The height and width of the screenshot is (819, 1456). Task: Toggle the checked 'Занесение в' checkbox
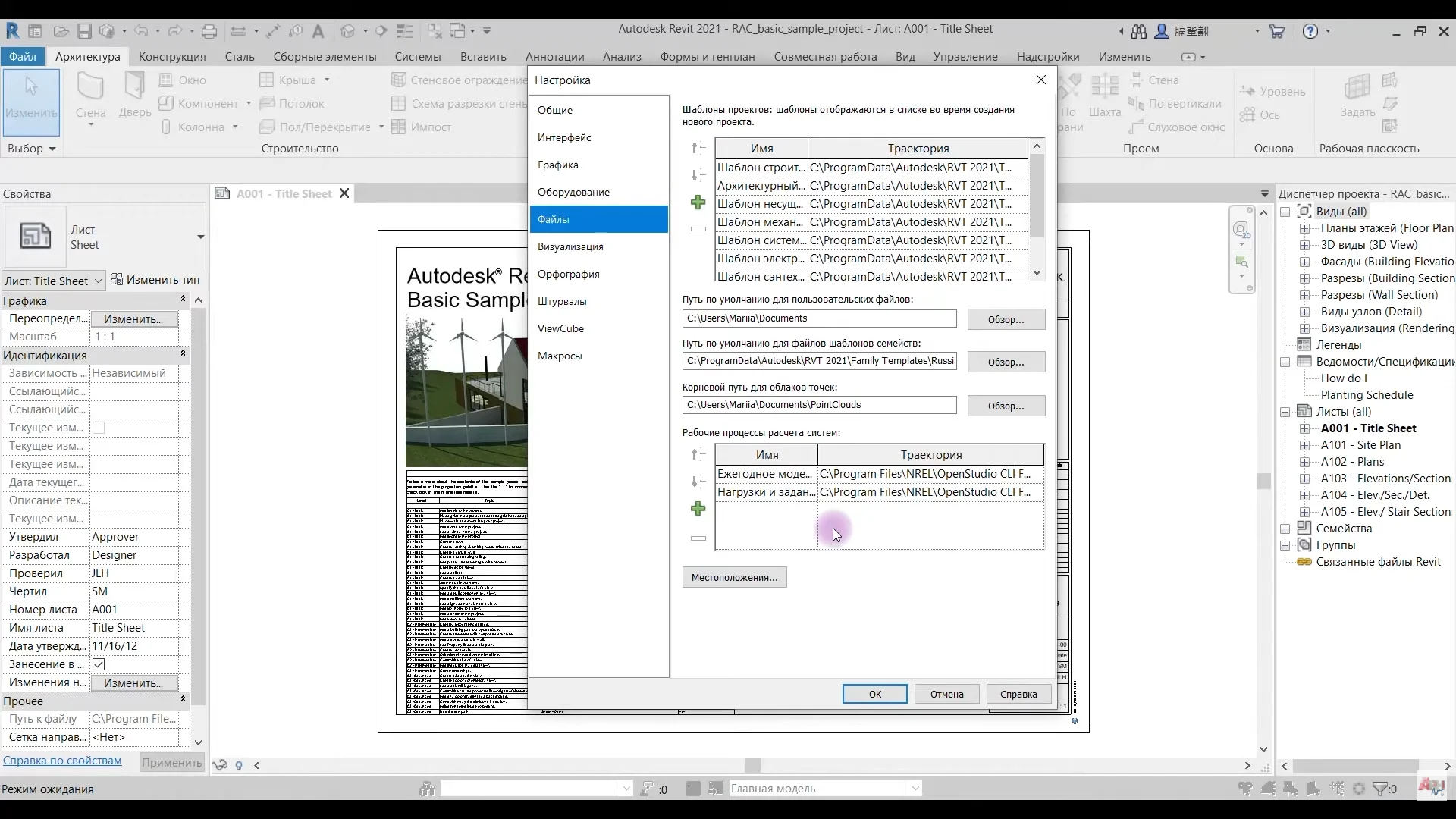click(99, 664)
